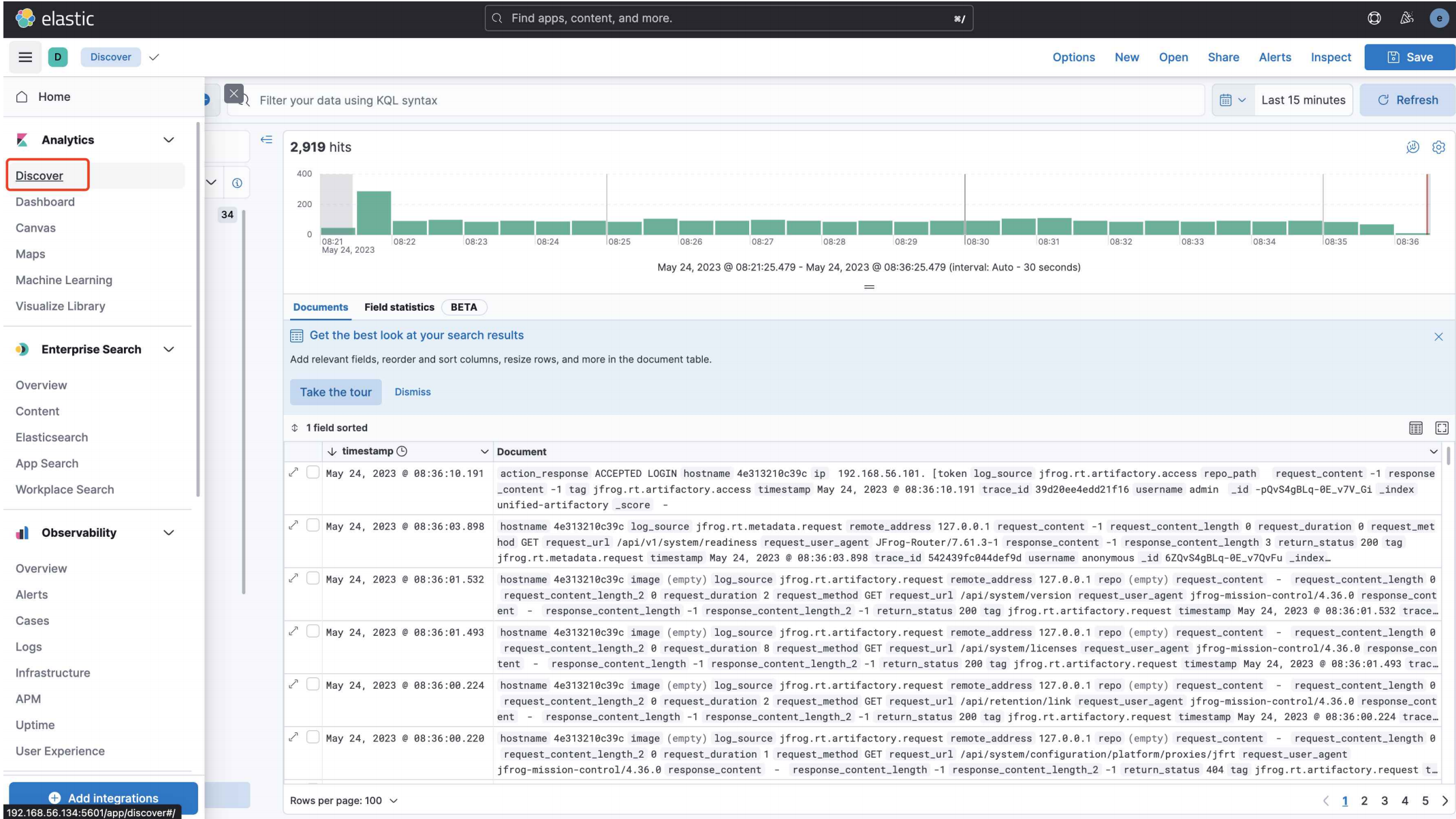Click Open saved search menu
This screenshot has width=1456, height=819.
click(1173, 57)
